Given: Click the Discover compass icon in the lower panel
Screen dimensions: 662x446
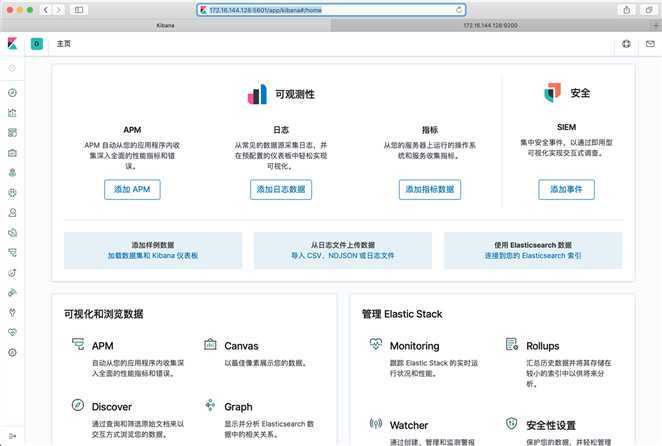Looking at the screenshot, I should point(78,405).
